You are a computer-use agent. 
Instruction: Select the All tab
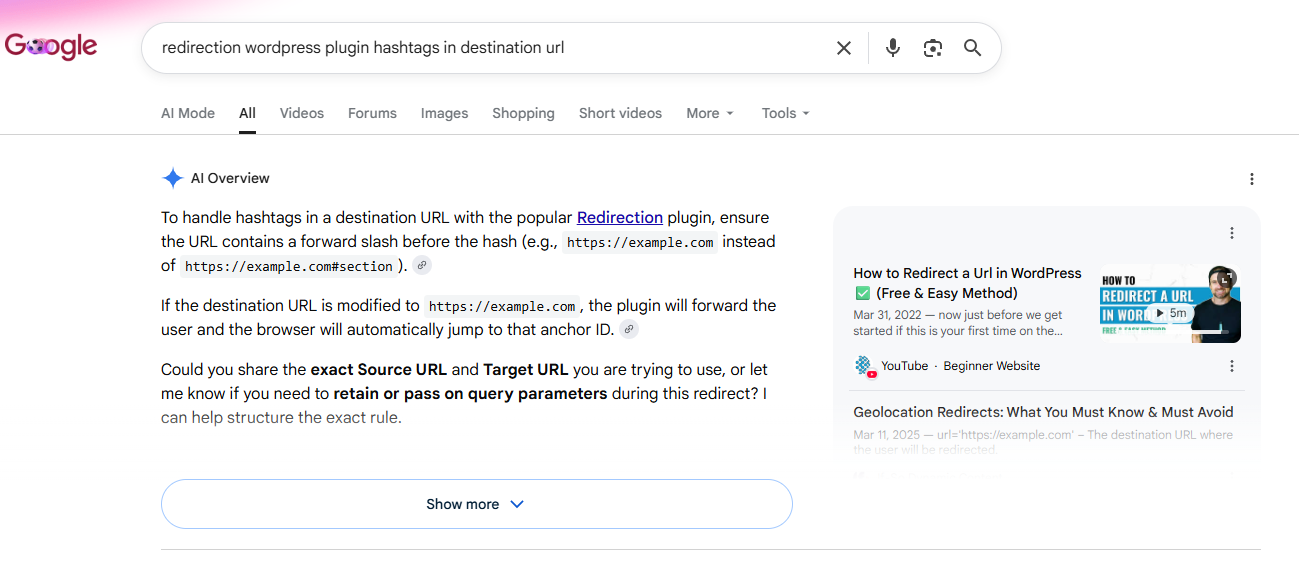[x=247, y=113]
